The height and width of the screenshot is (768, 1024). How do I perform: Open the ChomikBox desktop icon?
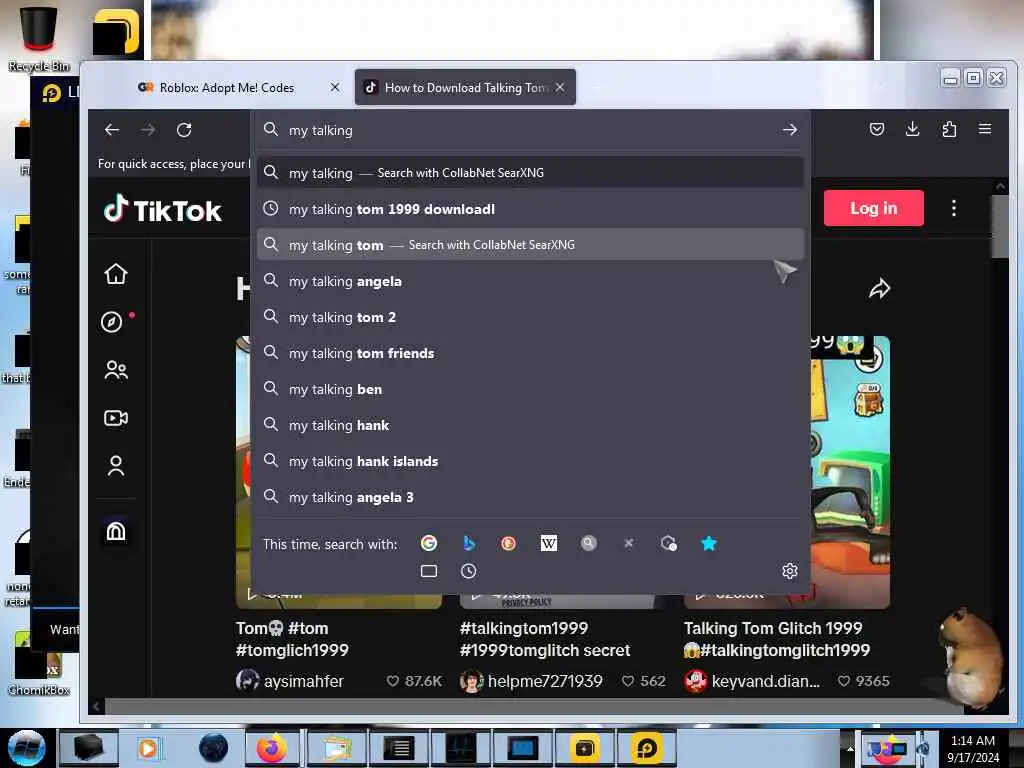click(39, 663)
